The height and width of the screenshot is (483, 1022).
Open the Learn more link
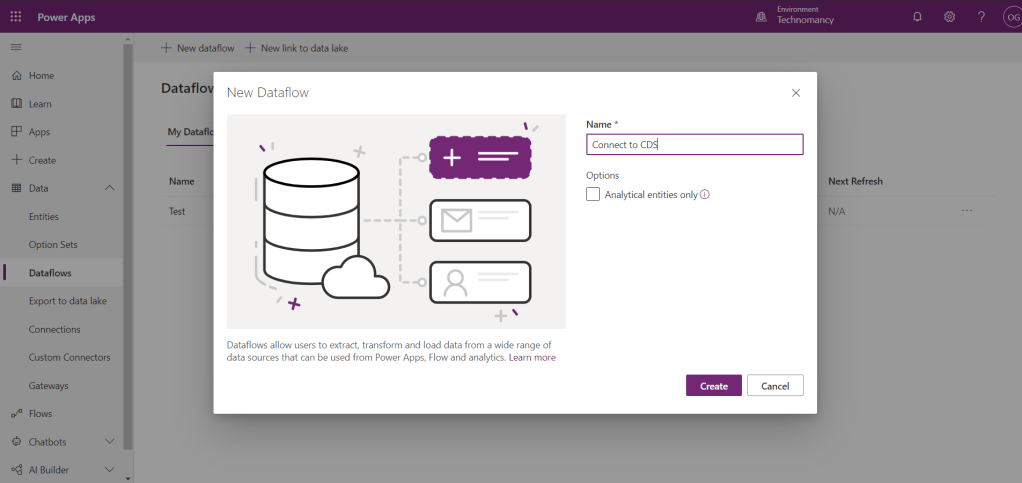coord(532,357)
